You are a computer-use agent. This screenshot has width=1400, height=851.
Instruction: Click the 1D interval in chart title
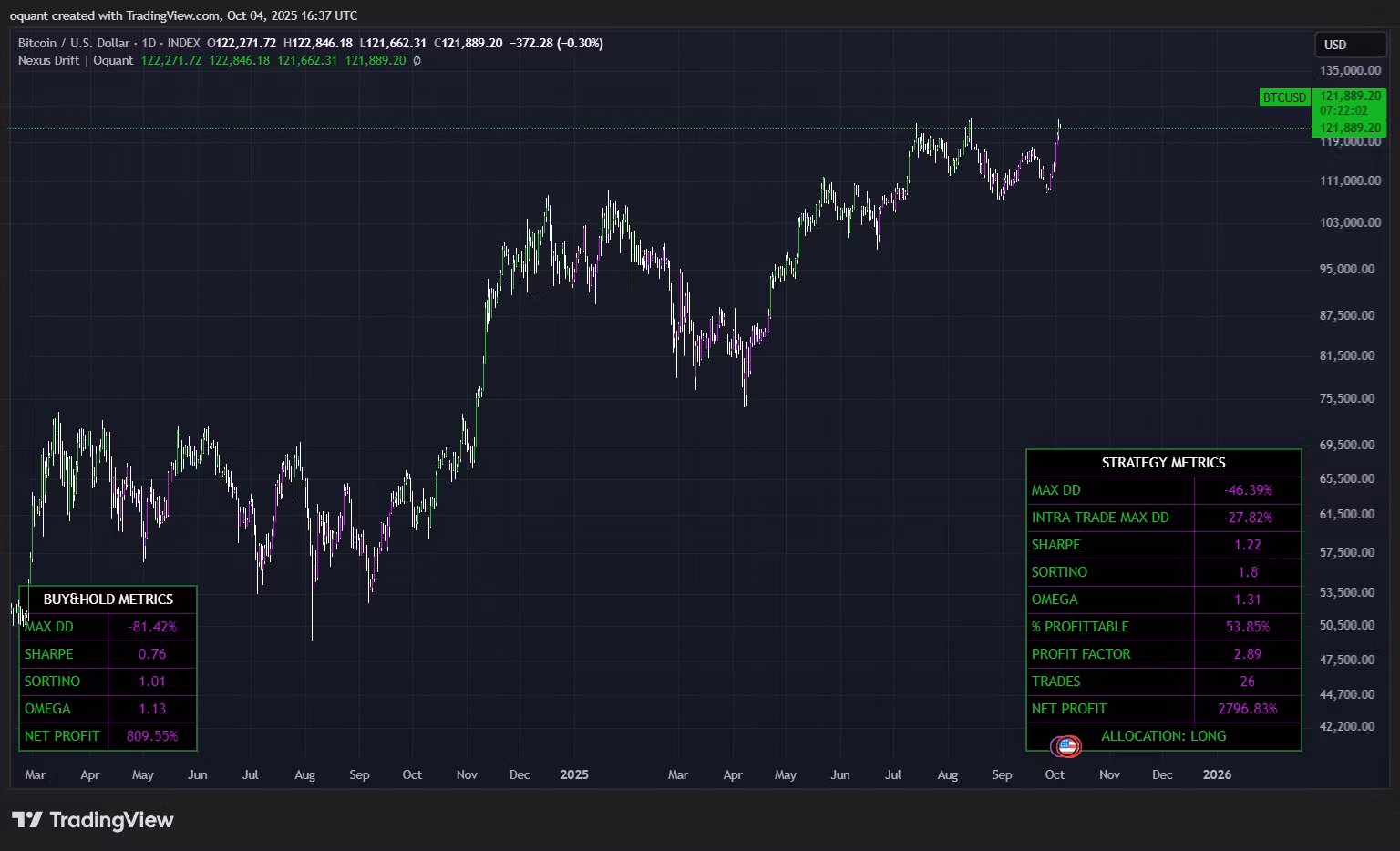149,43
